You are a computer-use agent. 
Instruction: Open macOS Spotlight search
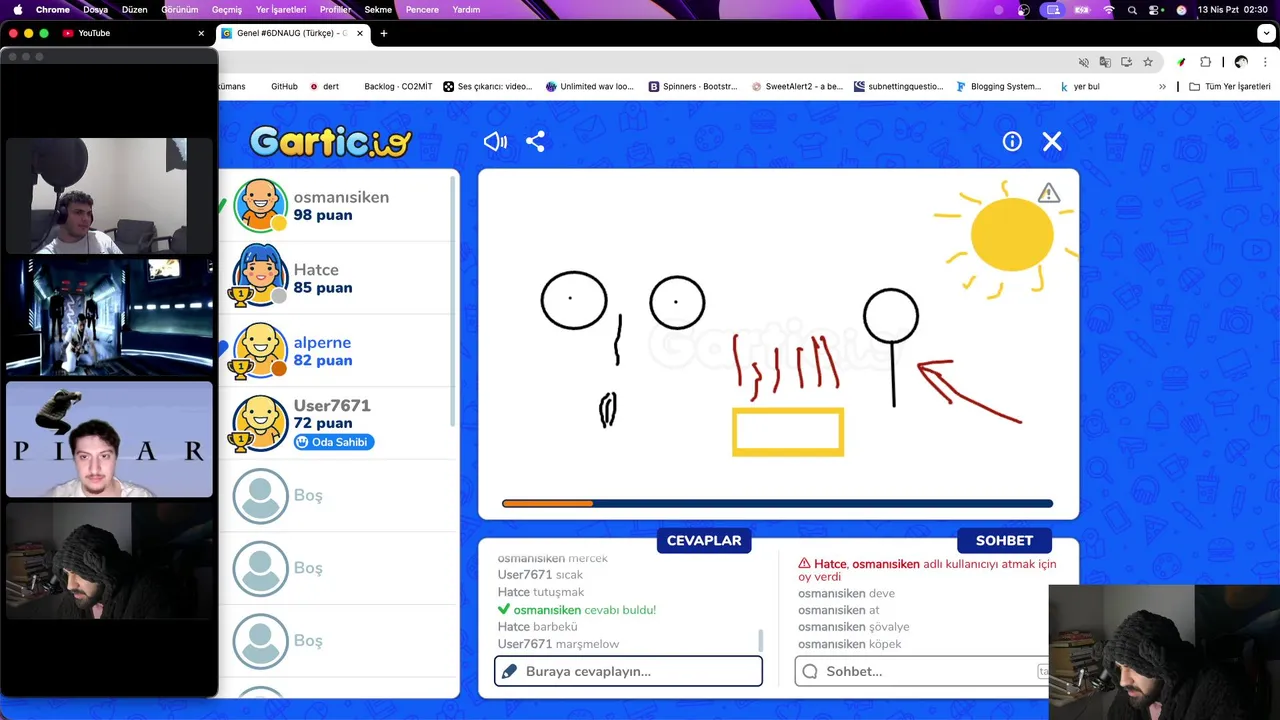pyautogui.click(x=1132, y=10)
